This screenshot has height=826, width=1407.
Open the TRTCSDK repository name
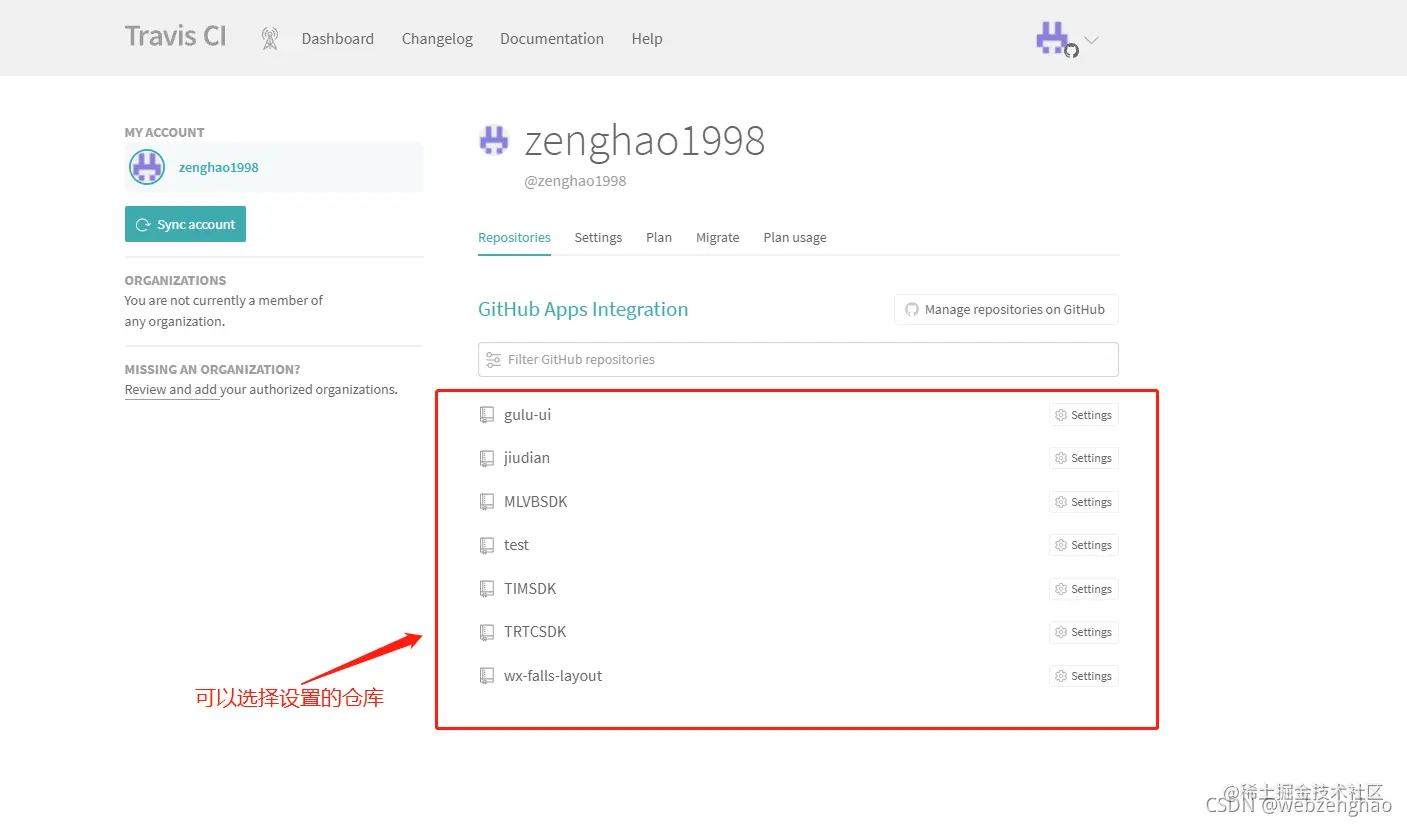click(535, 632)
